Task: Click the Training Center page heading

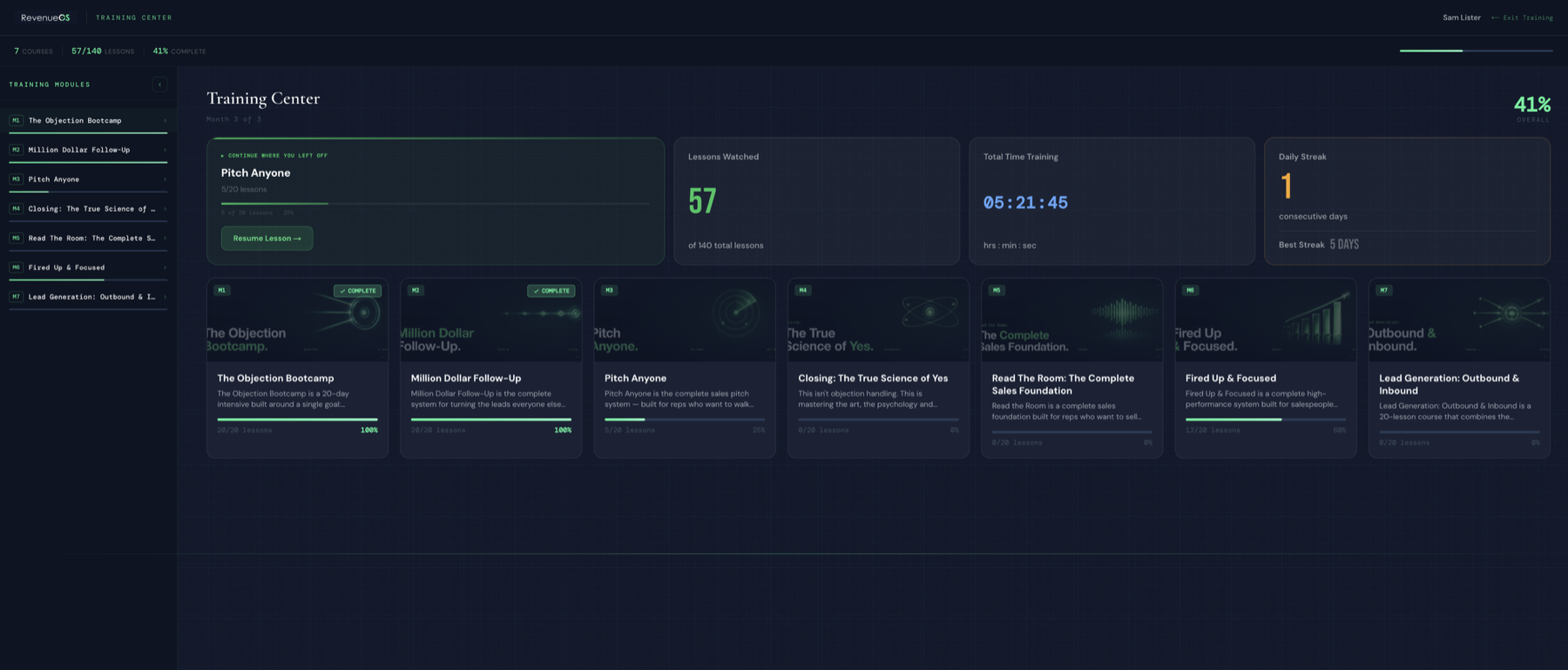Action: (x=263, y=98)
